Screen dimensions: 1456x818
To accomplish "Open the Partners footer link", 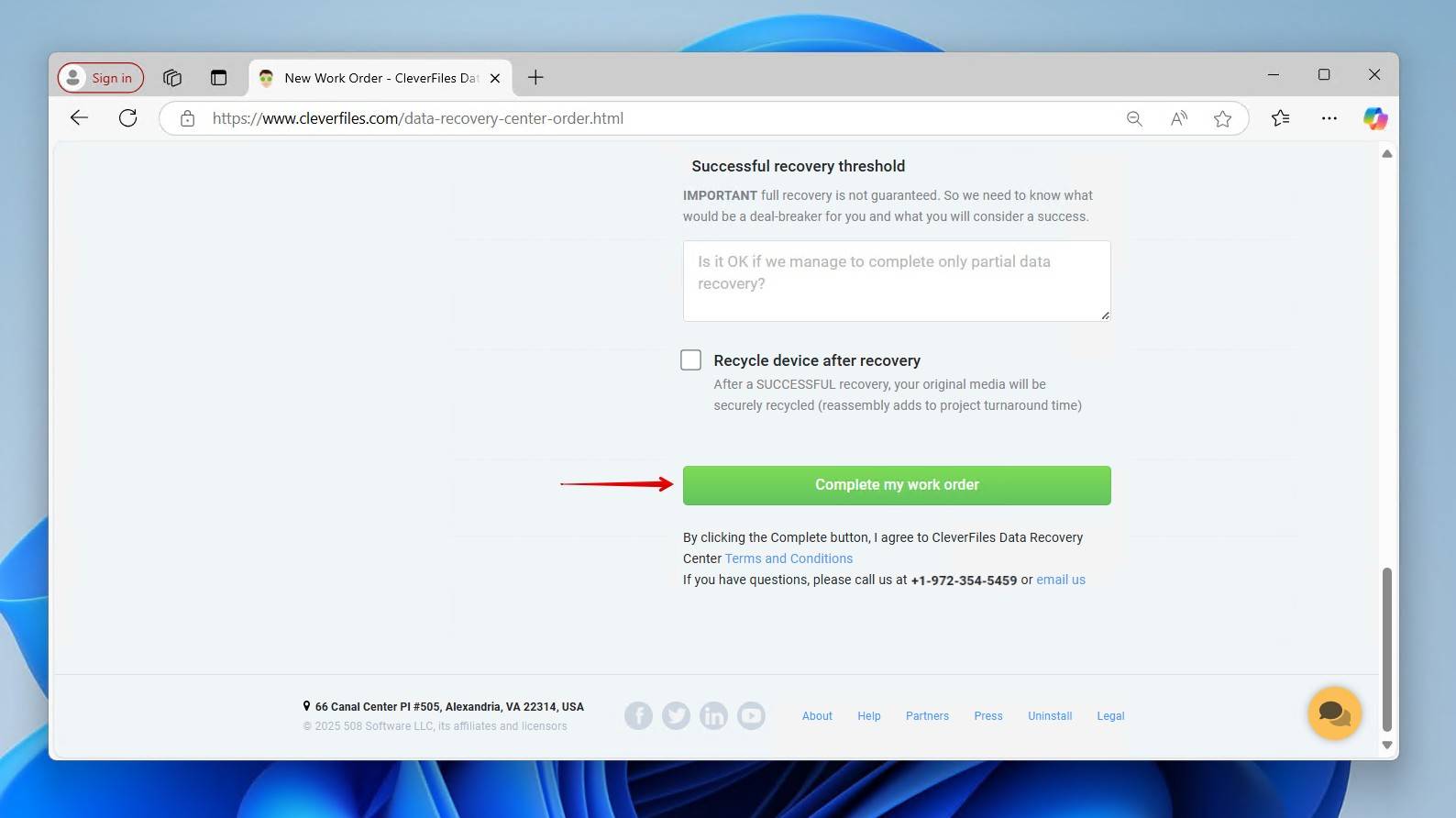I will tap(927, 716).
